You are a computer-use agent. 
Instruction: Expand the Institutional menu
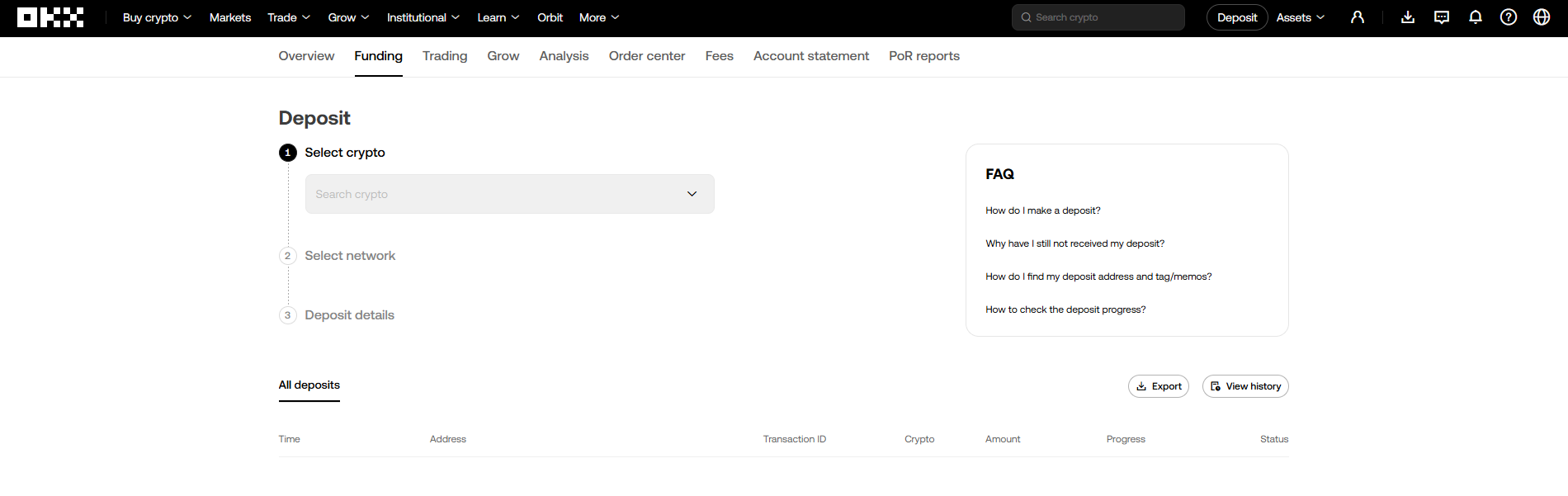point(423,17)
